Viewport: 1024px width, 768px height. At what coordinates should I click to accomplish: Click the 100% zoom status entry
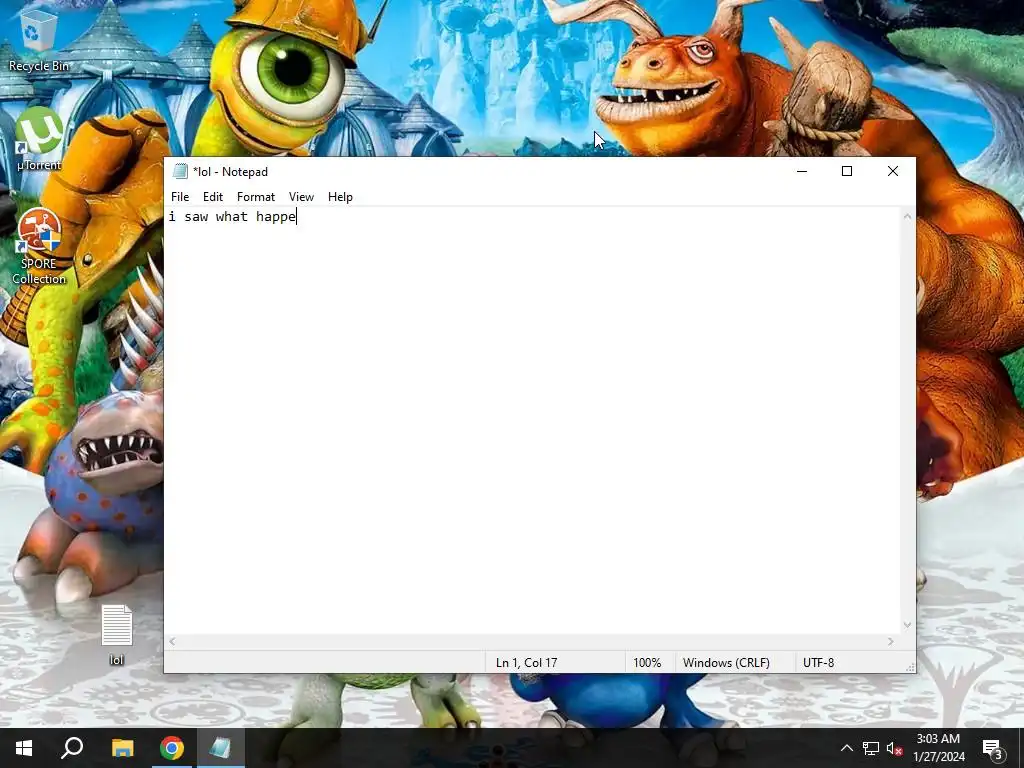pyautogui.click(x=647, y=662)
